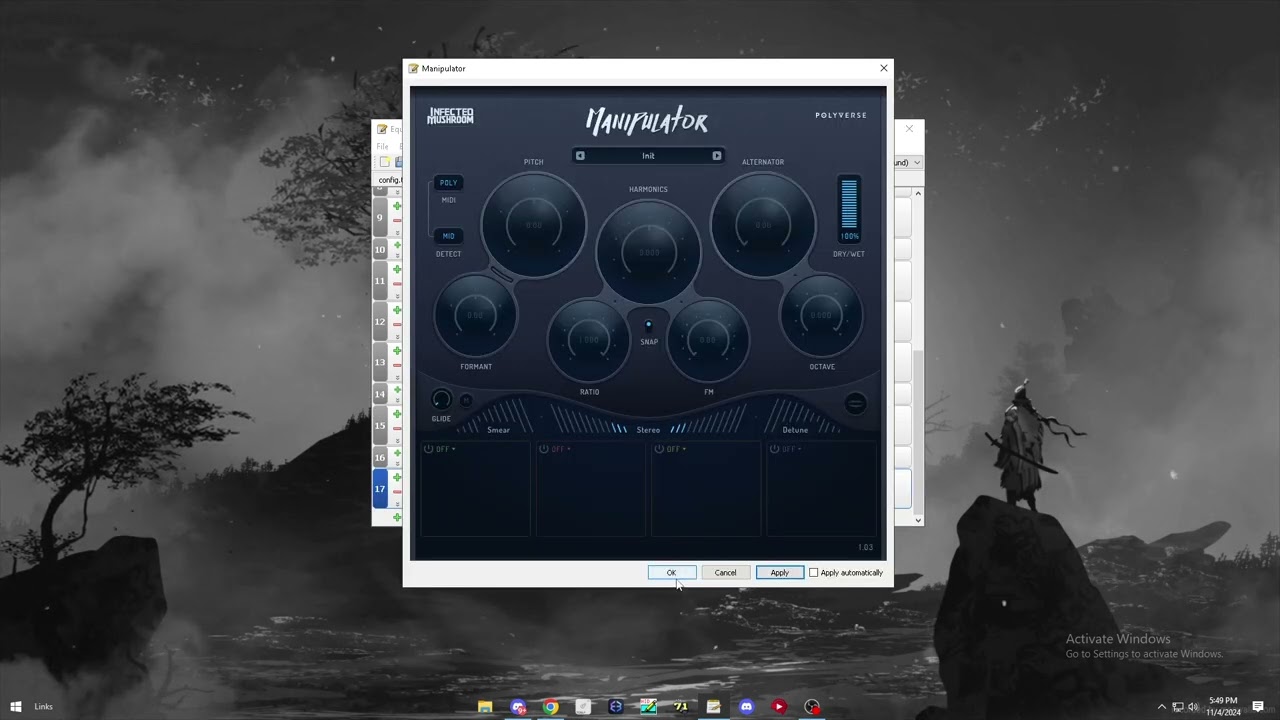
Task: Confirm with the OK button
Action: tap(671, 573)
